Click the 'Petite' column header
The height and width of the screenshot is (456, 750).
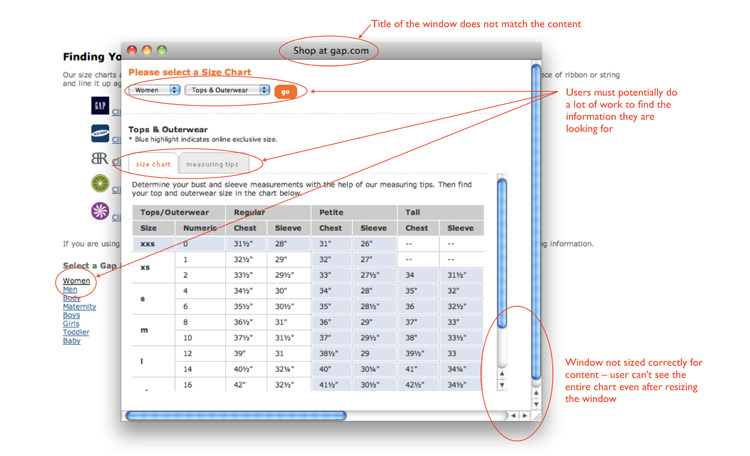[354, 212]
